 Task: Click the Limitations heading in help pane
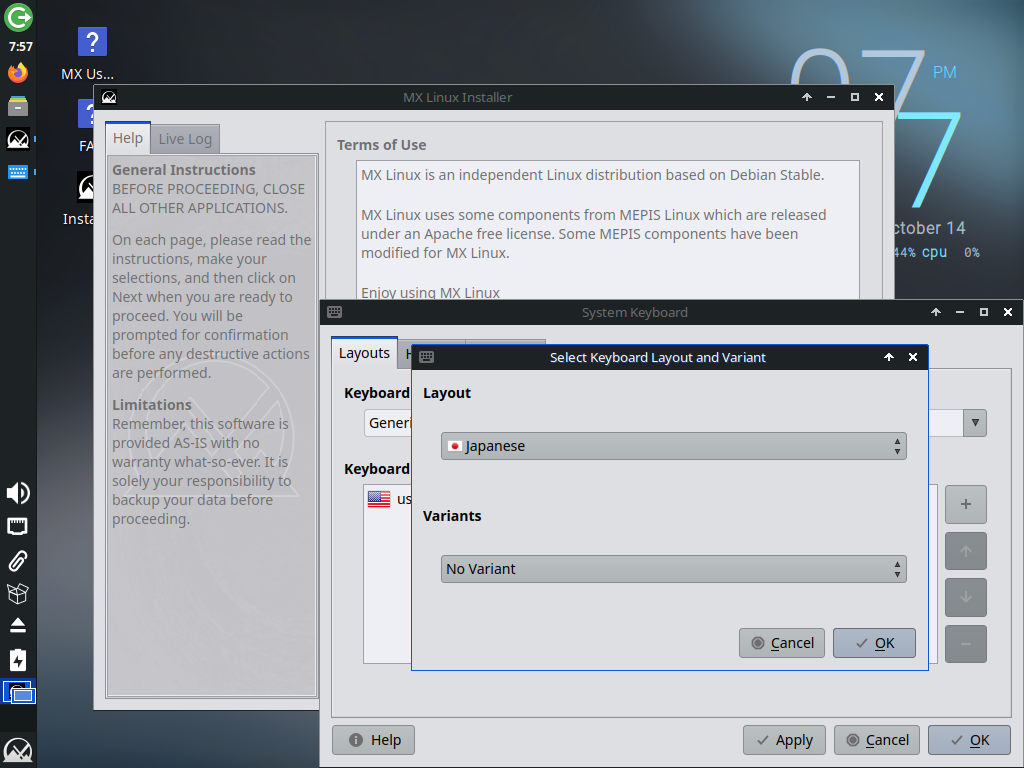point(152,405)
